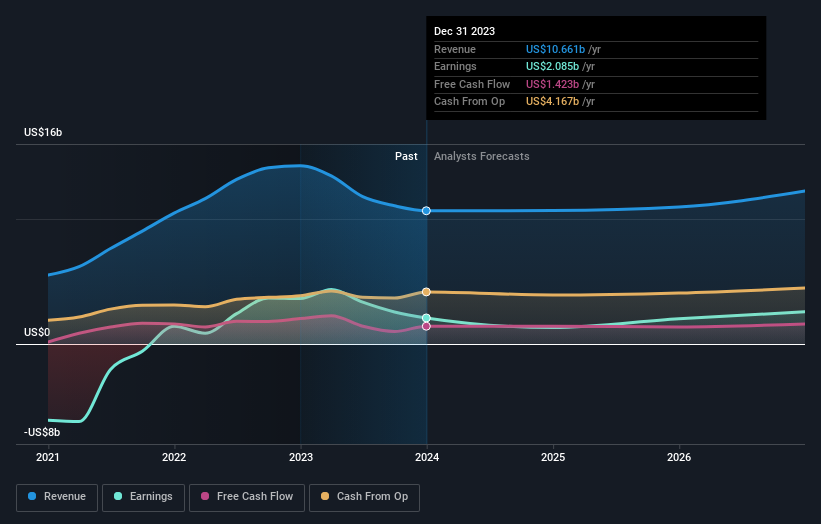821x524 pixels.
Task: Toggle the Earnings series in the legend
Action: pos(143,497)
